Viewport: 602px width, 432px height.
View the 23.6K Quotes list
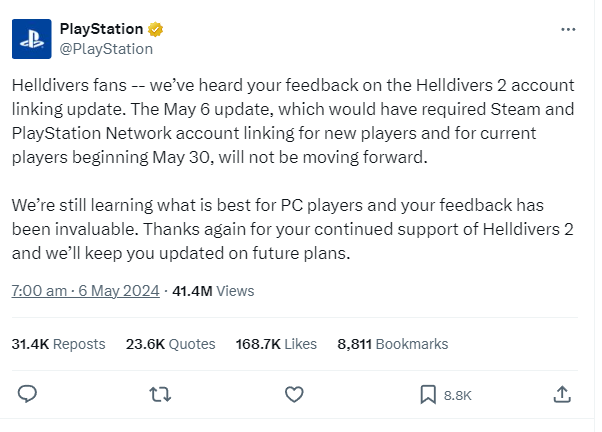170,344
